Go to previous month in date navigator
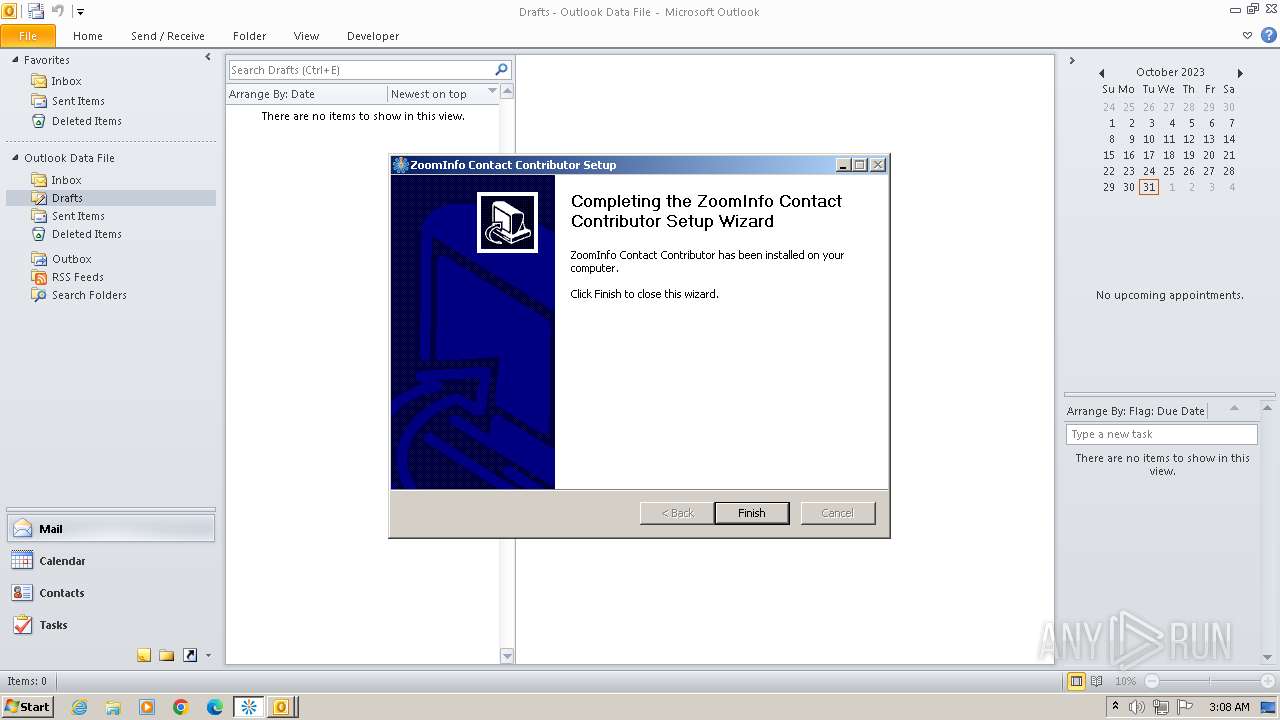Image resolution: width=1280 pixels, height=720 pixels. (x=1101, y=73)
